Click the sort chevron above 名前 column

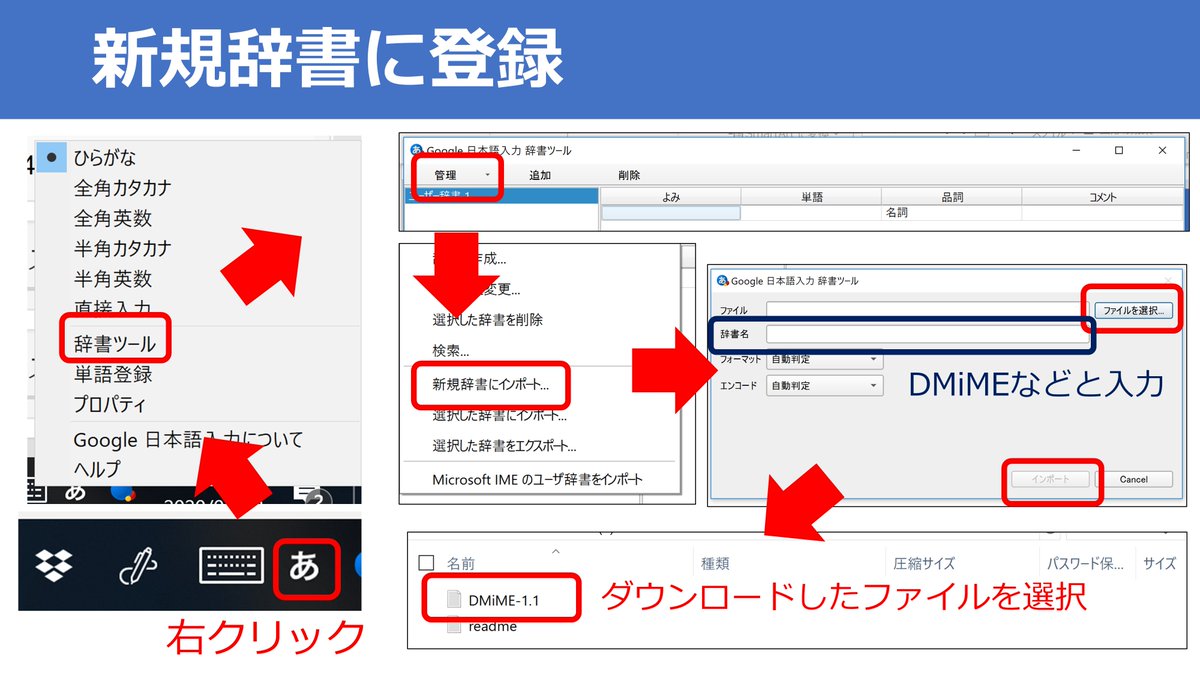coord(556,550)
